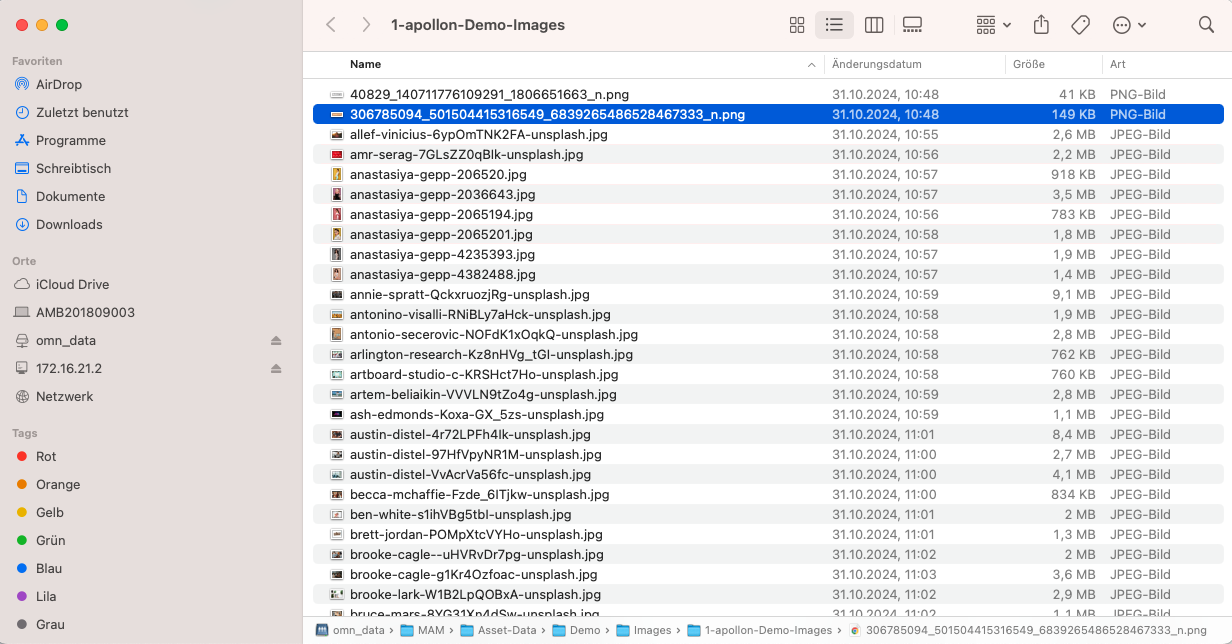Screen dimensions: 1232x644
Task: Switch to column view
Action: 874,25
